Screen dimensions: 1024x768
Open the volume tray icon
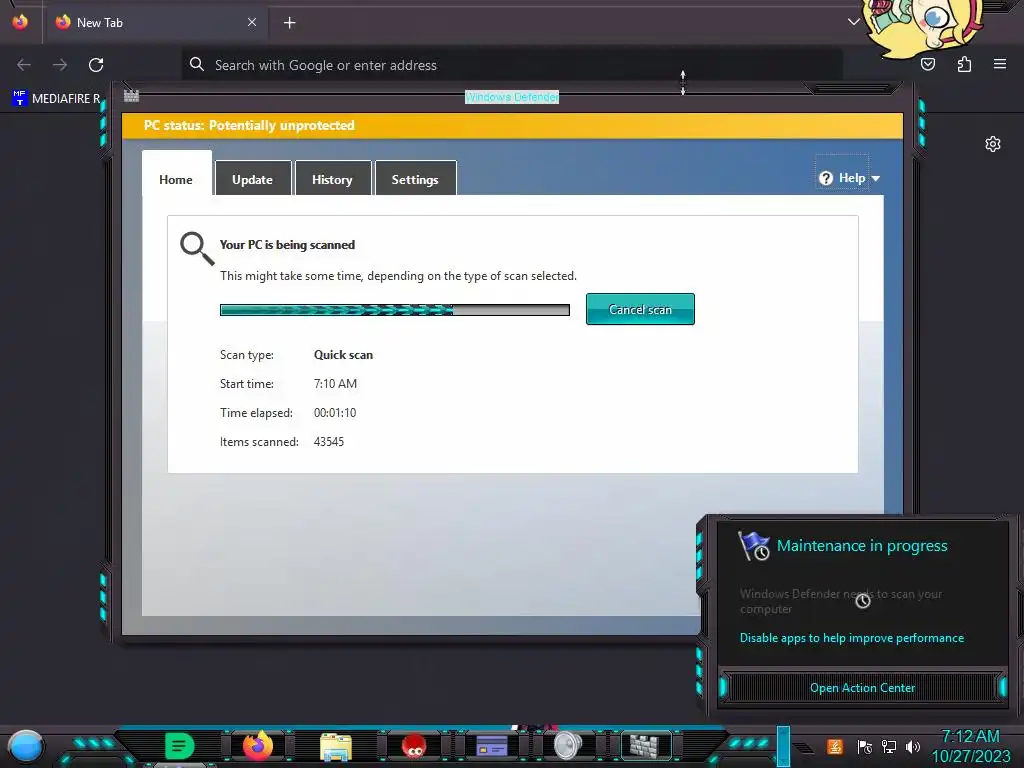pos(913,746)
